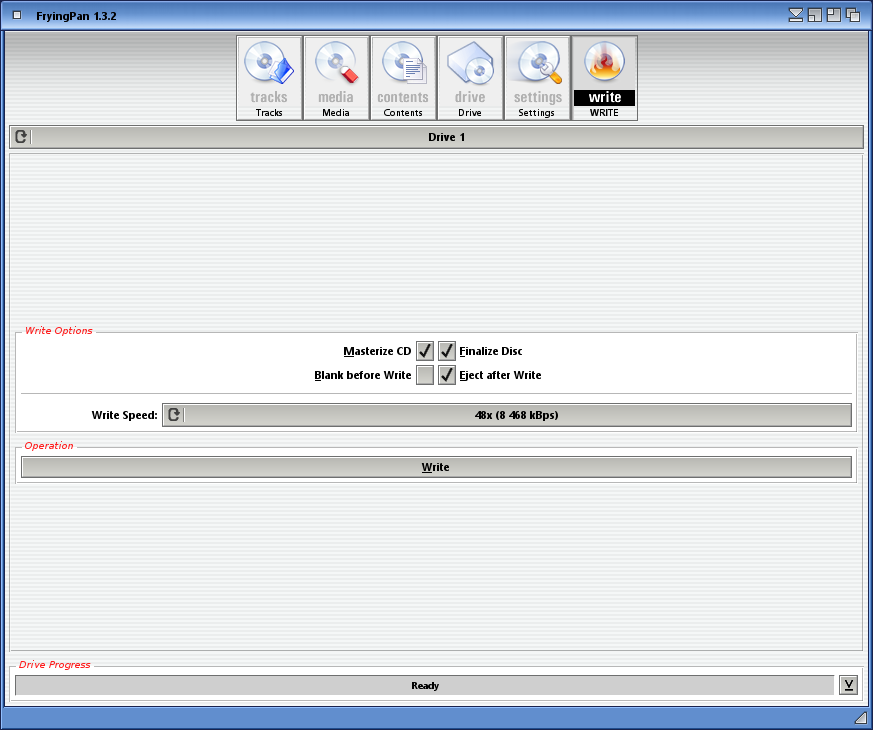Click the Ready drive progress bar
The height and width of the screenshot is (730, 873).
(x=424, y=685)
